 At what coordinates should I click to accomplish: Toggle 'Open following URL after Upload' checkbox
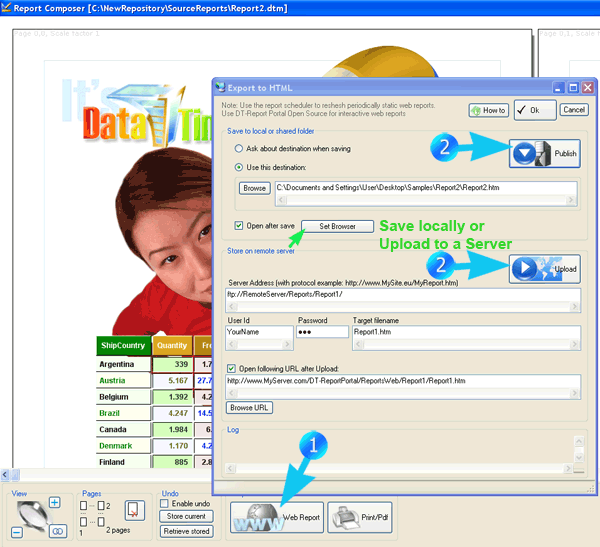(231, 368)
